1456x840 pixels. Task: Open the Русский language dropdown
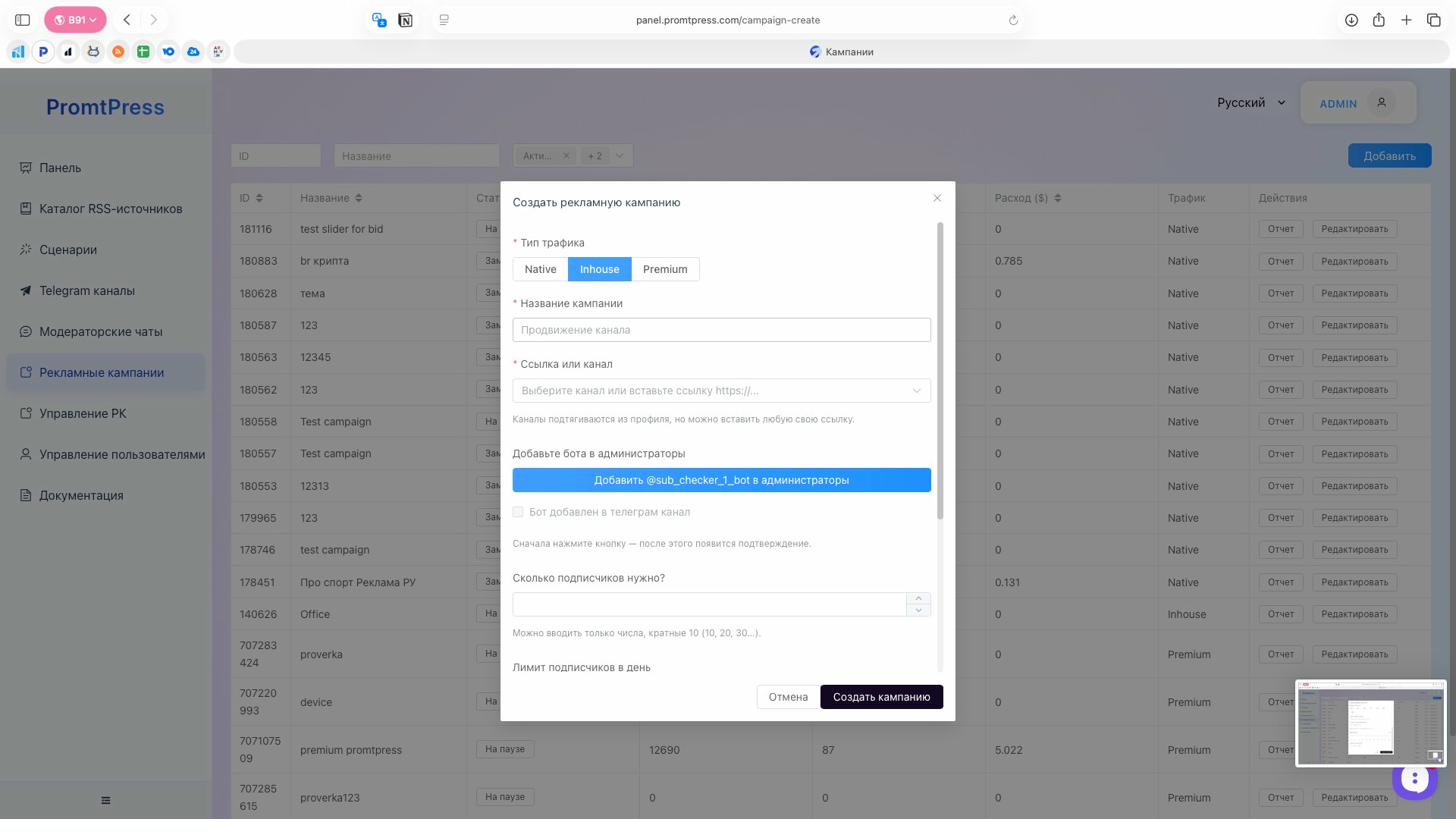tap(1250, 103)
